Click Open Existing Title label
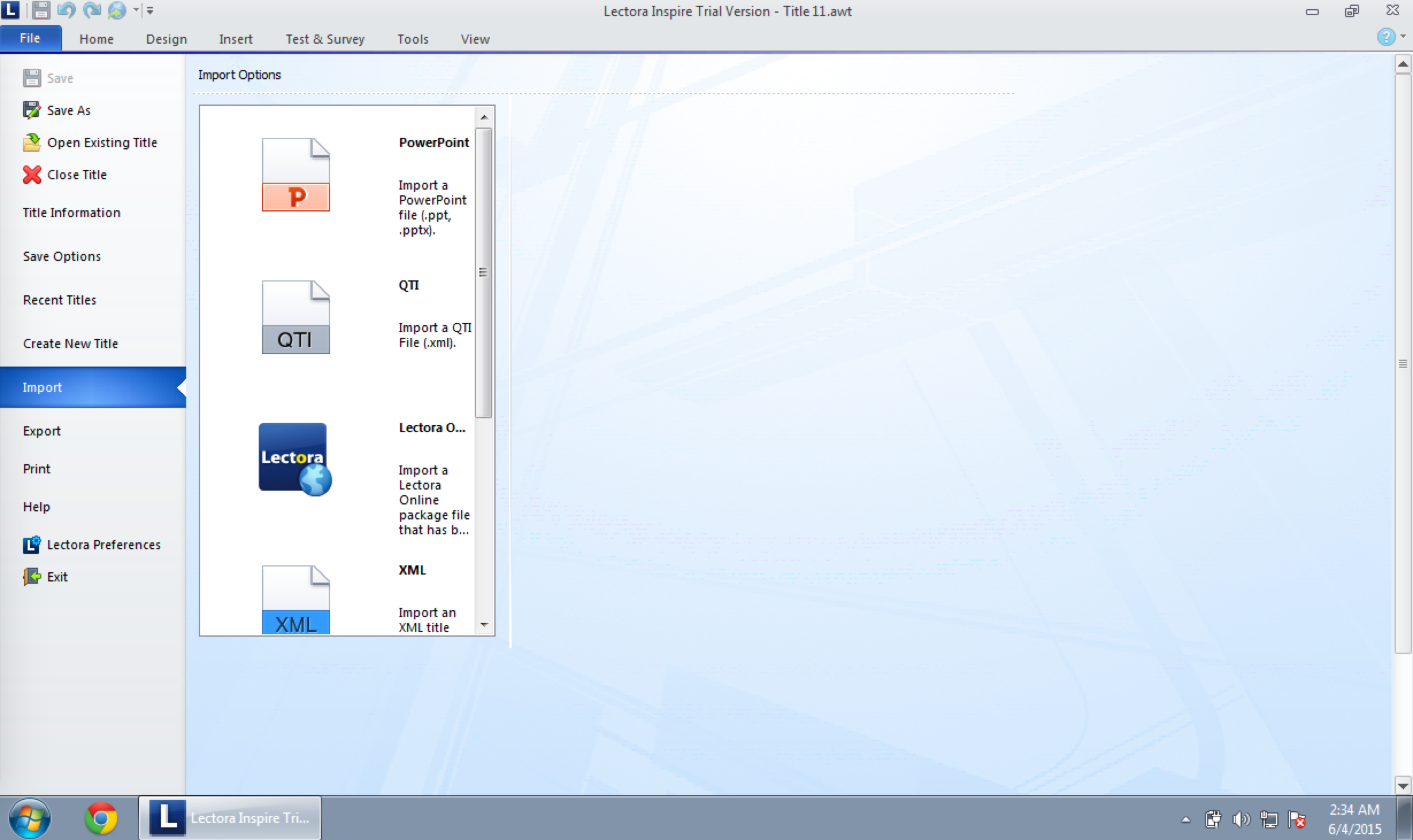 pyautogui.click(x=102, y=142)
